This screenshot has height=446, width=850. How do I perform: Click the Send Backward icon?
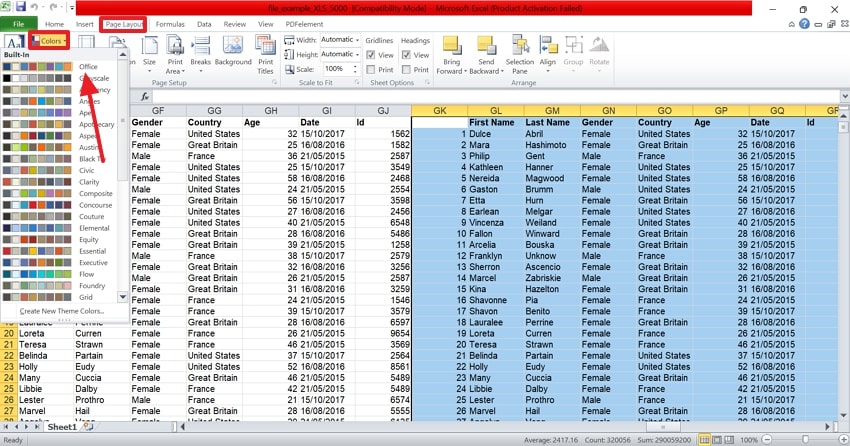click(x=486, y=46)
